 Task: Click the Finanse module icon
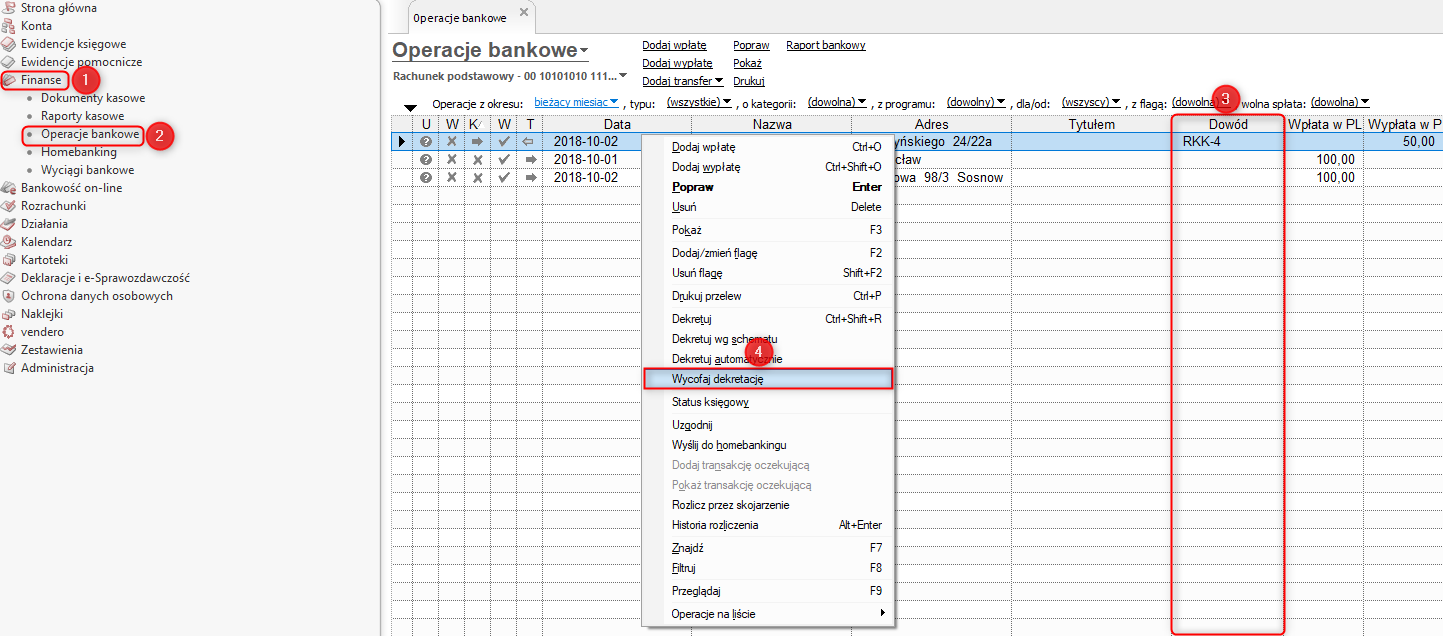(9, 80)
